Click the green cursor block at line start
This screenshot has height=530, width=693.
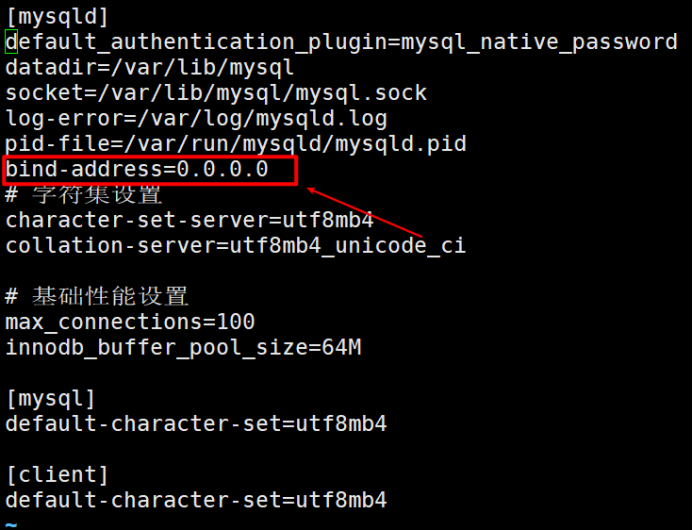pyautogui.click(x=11, y=42)
